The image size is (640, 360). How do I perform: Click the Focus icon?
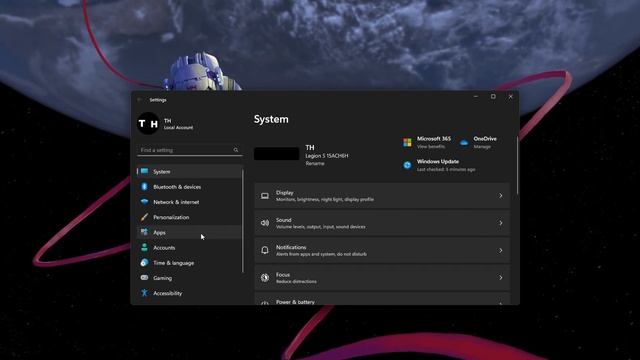click(x=265, y=278)
